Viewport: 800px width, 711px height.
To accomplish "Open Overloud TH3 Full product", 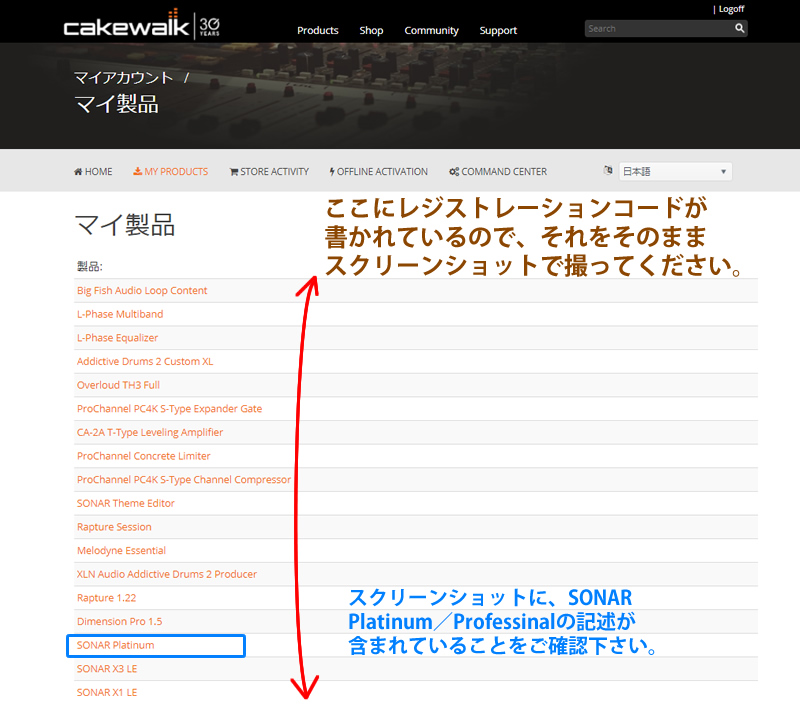I will (118, 385).
